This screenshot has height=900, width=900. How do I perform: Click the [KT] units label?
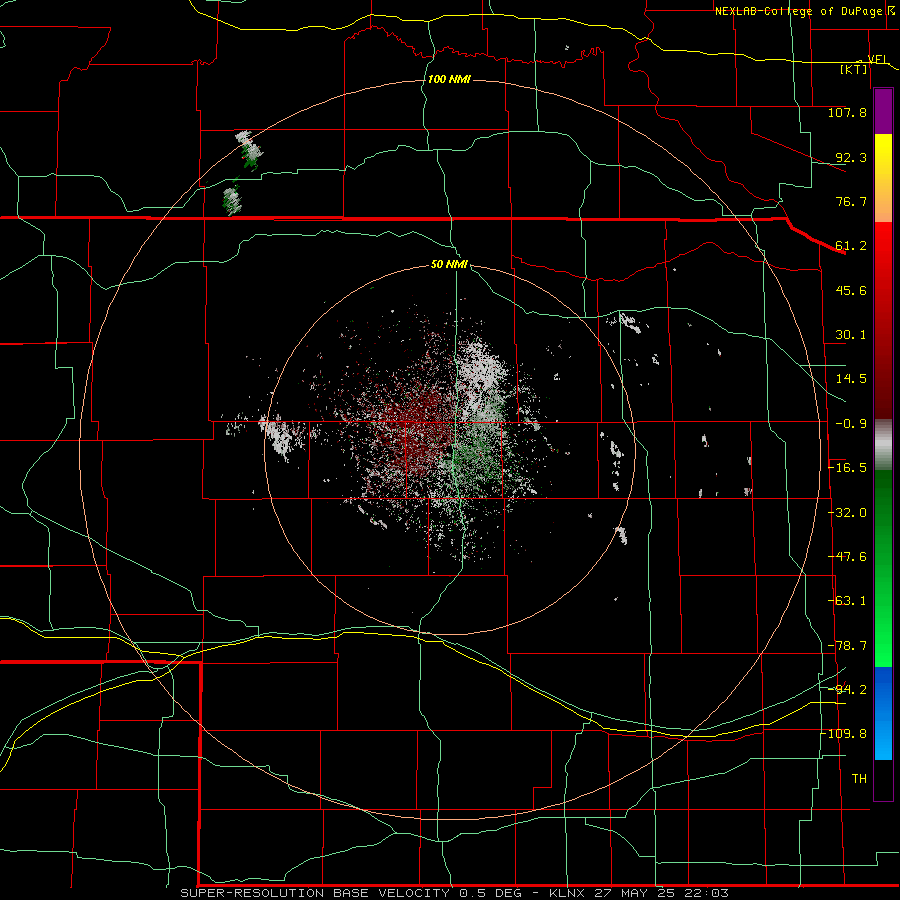click(853, 69)
